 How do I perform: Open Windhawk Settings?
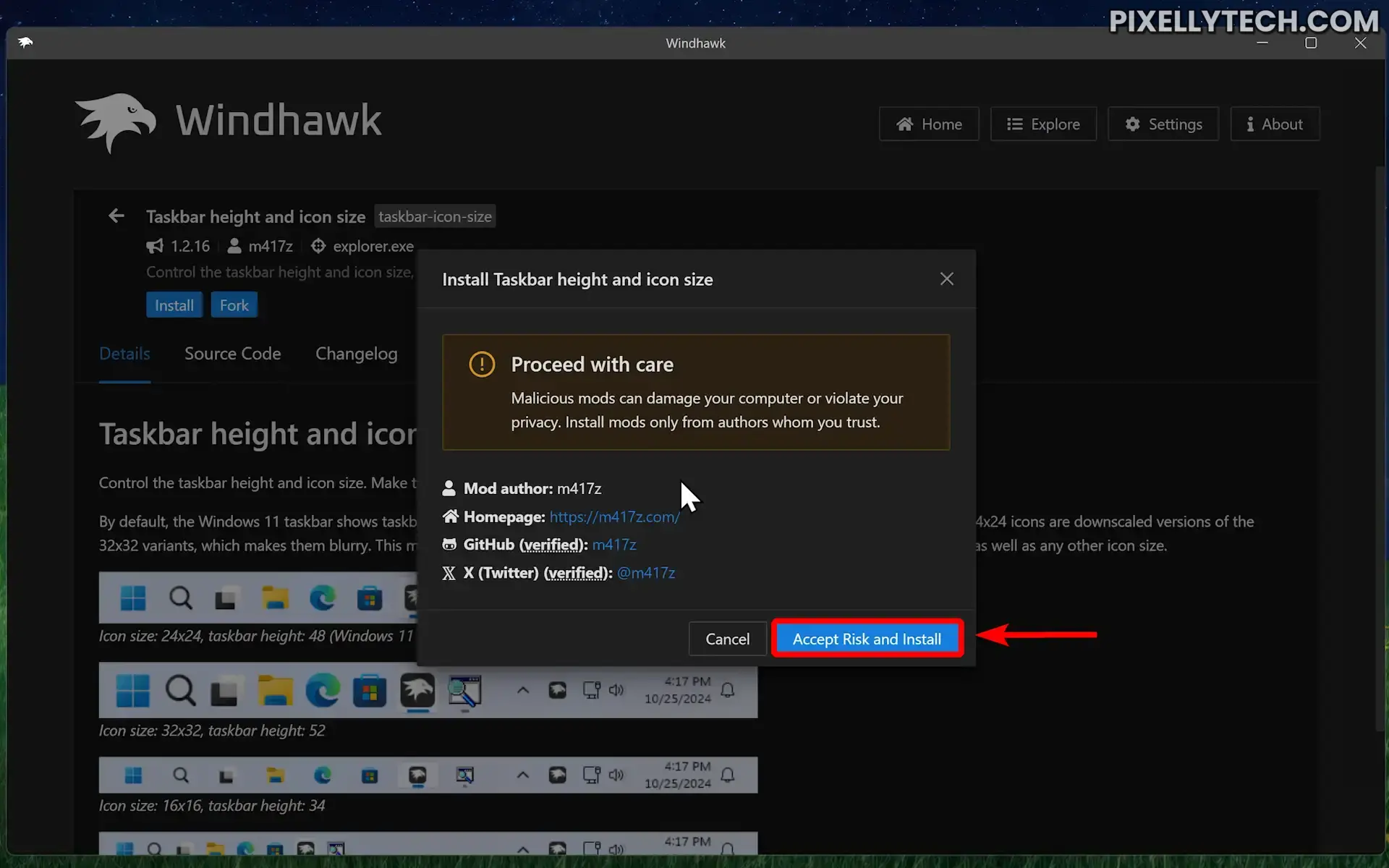pos(1163,124)
